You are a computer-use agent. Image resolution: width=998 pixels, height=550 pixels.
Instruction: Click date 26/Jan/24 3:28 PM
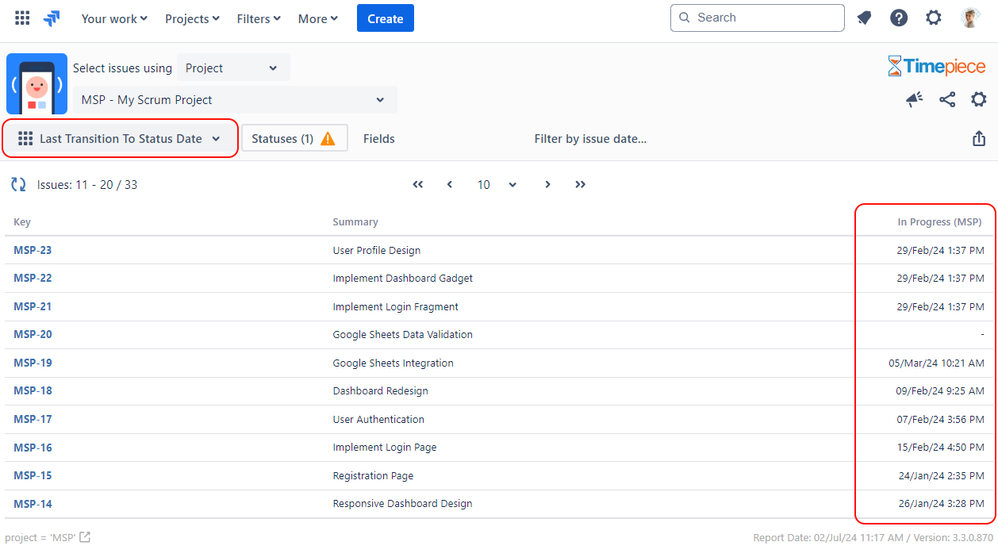tap(941, 504)
